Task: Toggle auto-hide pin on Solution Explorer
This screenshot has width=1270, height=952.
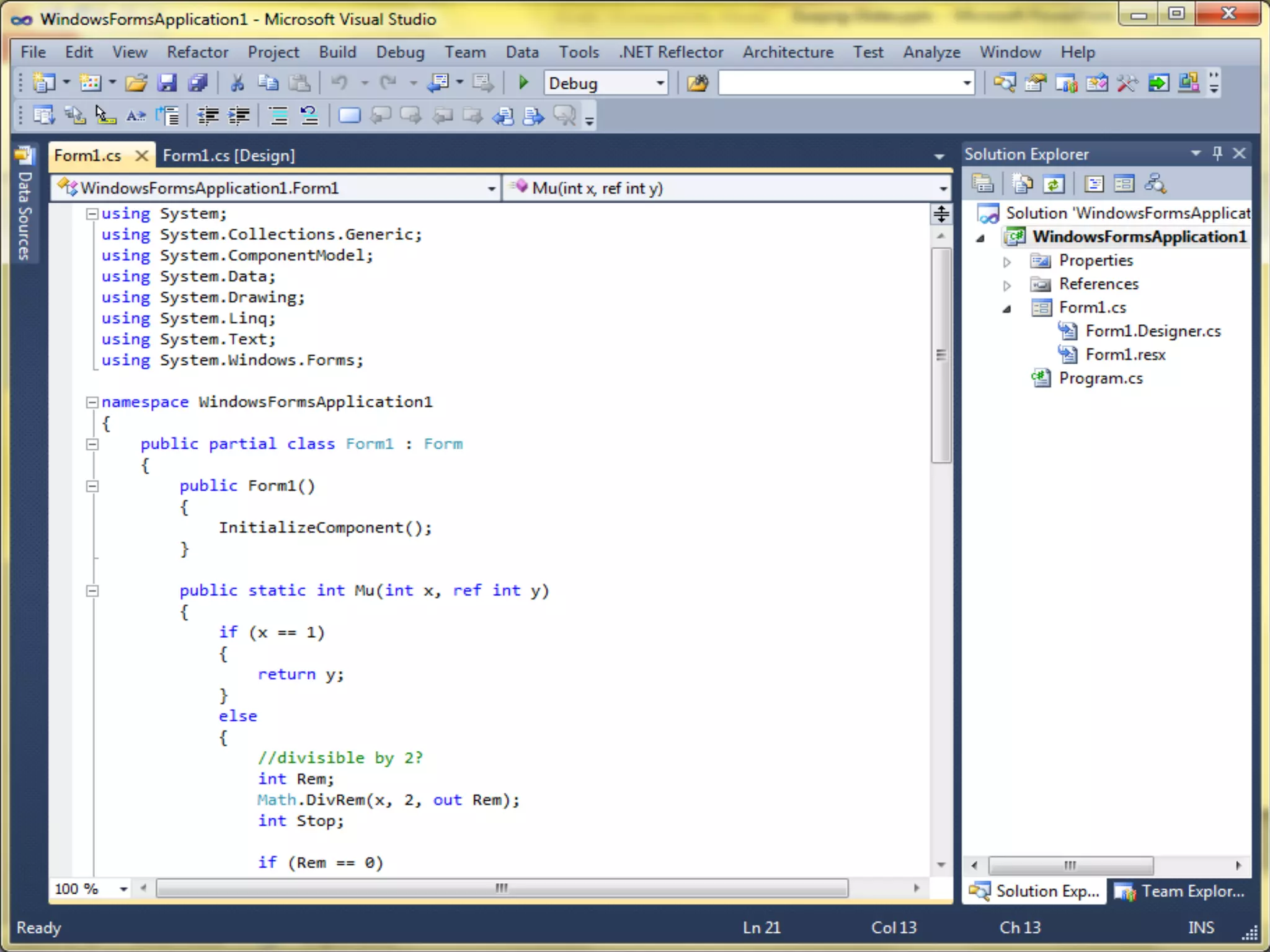Action: 1217,153
